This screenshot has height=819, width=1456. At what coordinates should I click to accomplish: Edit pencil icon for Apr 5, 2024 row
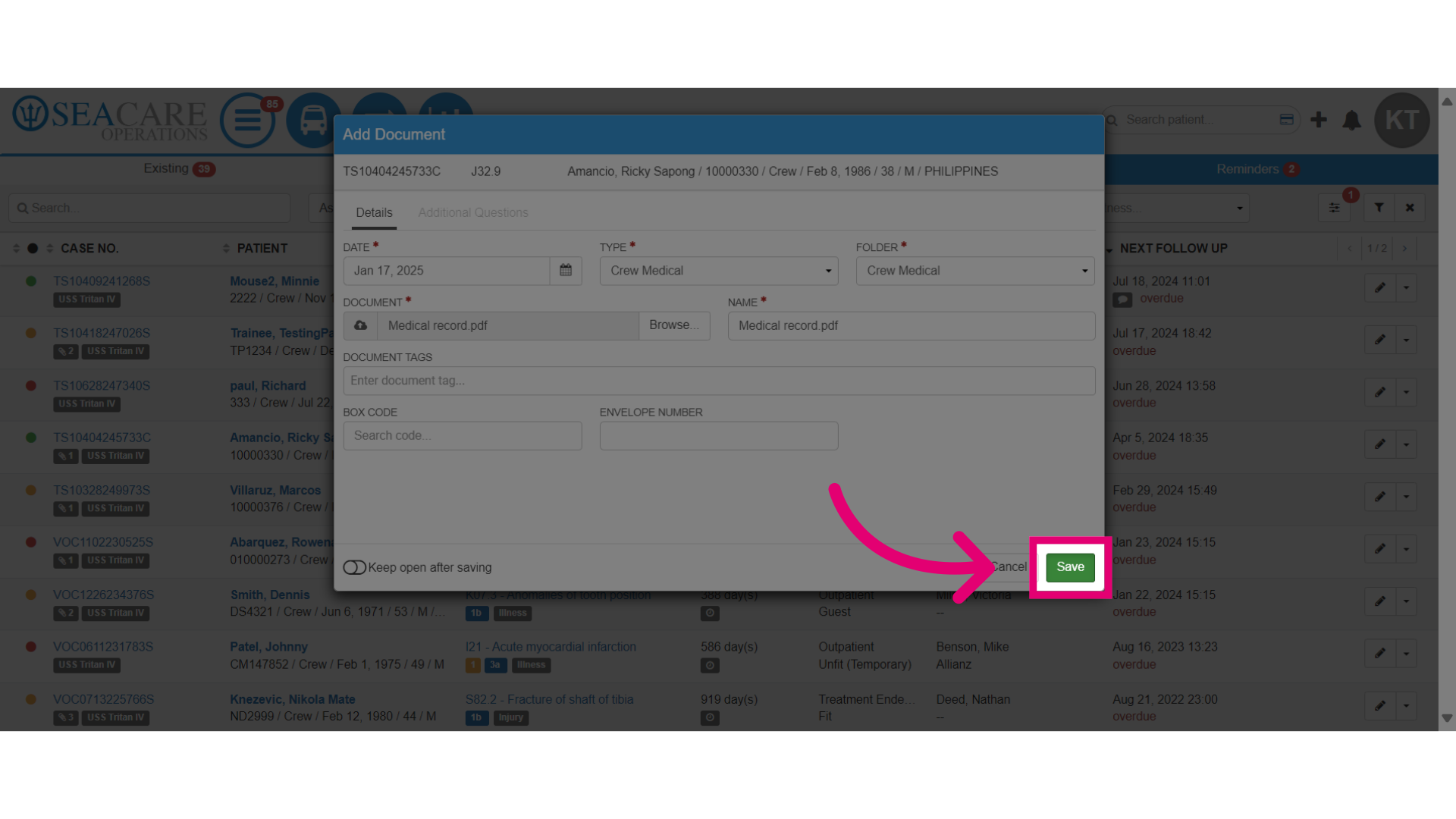point(1380,444)
